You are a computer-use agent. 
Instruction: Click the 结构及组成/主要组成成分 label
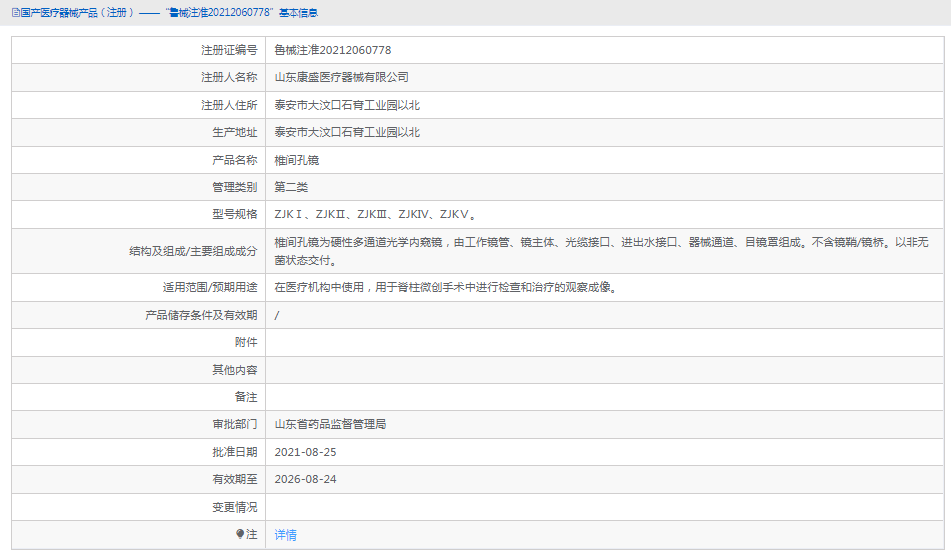193,251
